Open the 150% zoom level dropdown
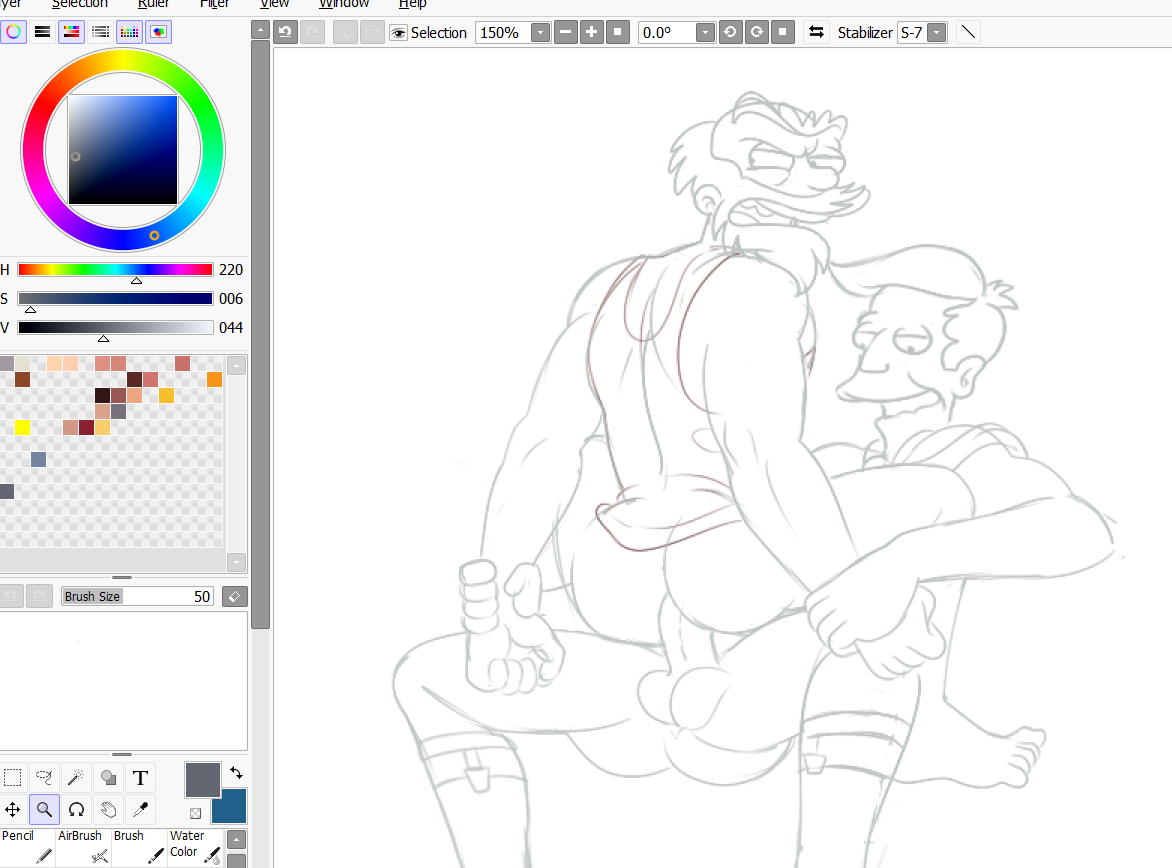 540,32
